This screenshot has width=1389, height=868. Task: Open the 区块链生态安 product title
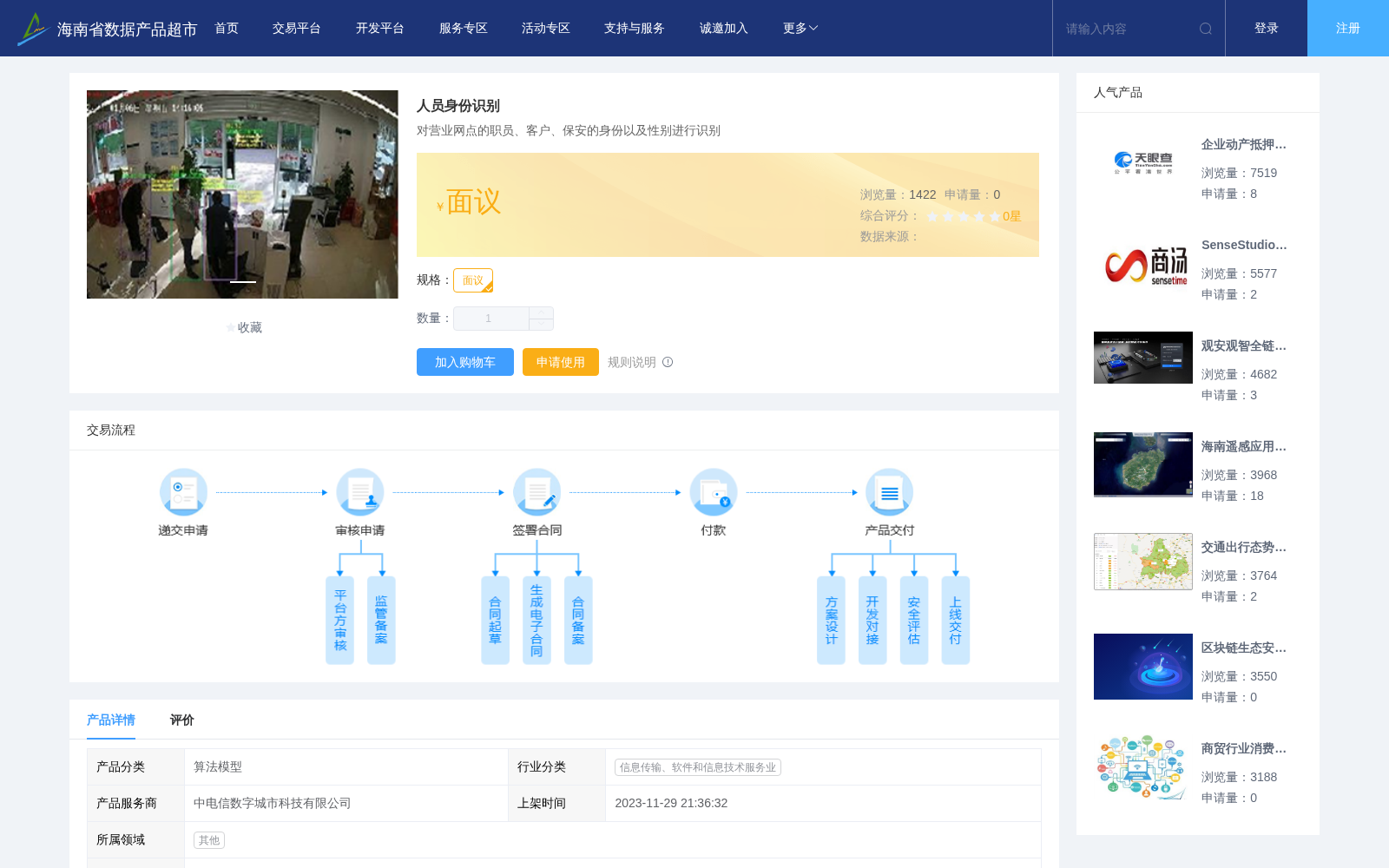1244,648
